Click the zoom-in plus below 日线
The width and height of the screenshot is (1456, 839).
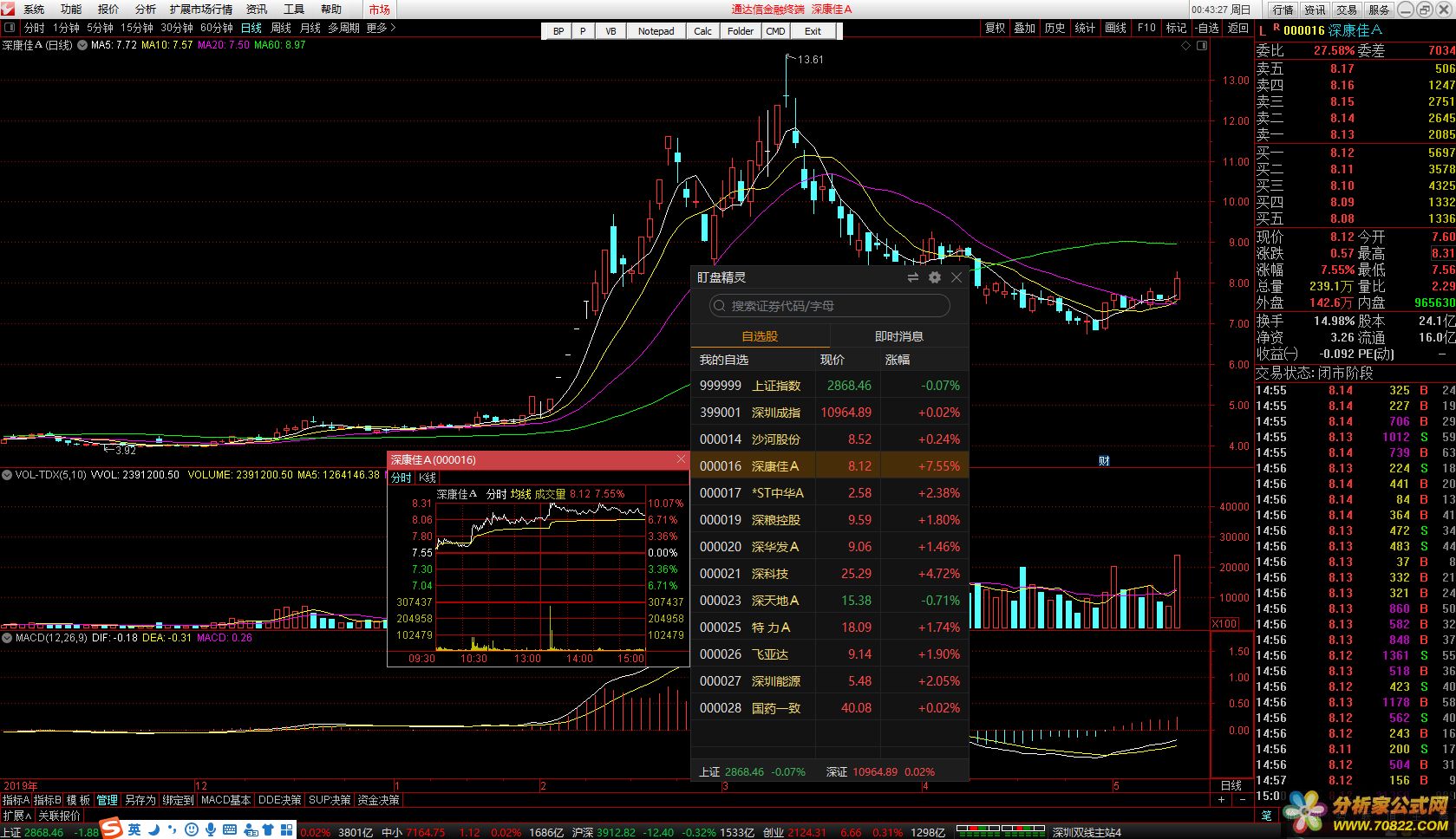click(x=1221, y=800)
